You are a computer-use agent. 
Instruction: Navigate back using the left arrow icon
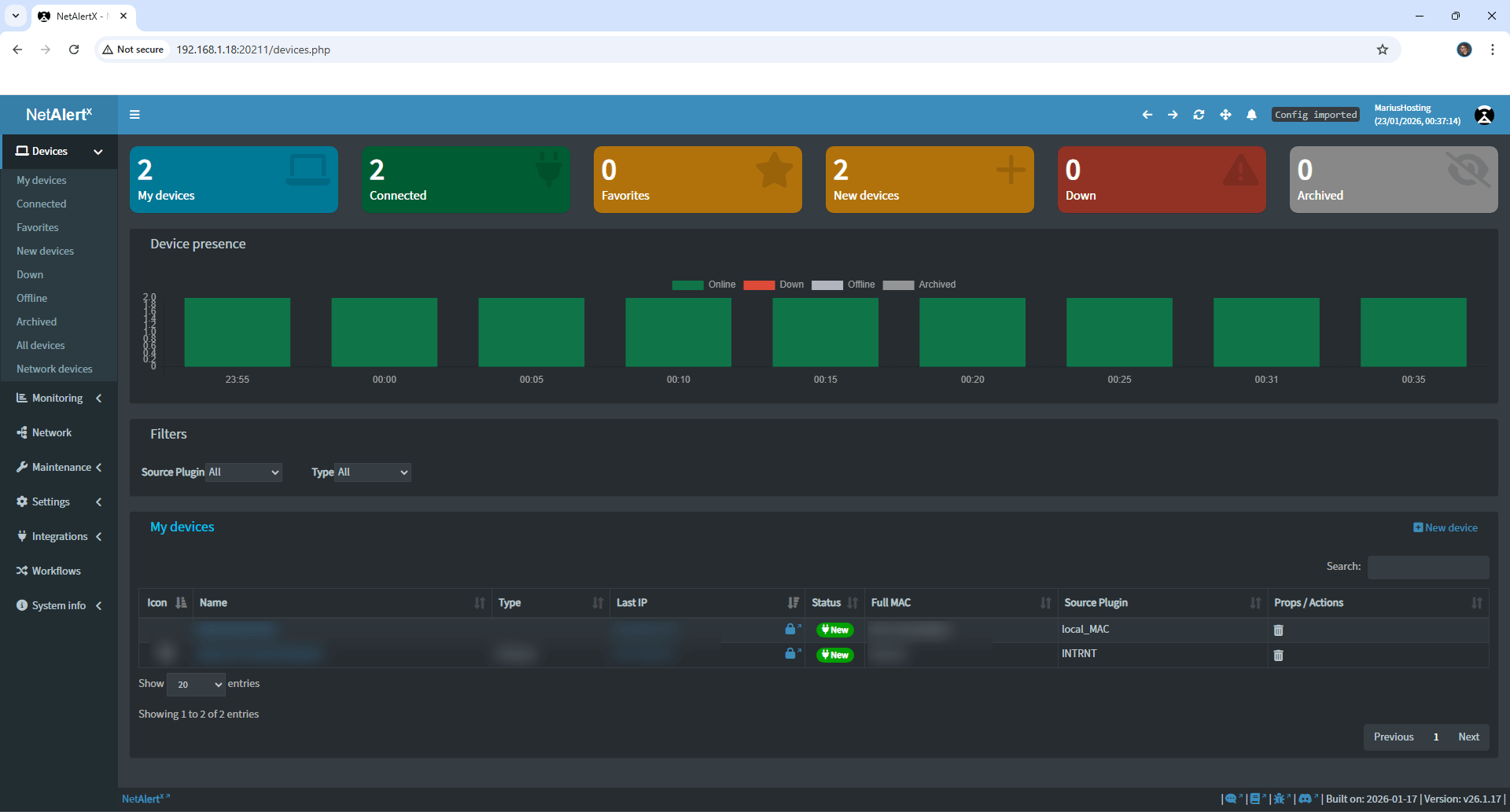click(1147, 115)
